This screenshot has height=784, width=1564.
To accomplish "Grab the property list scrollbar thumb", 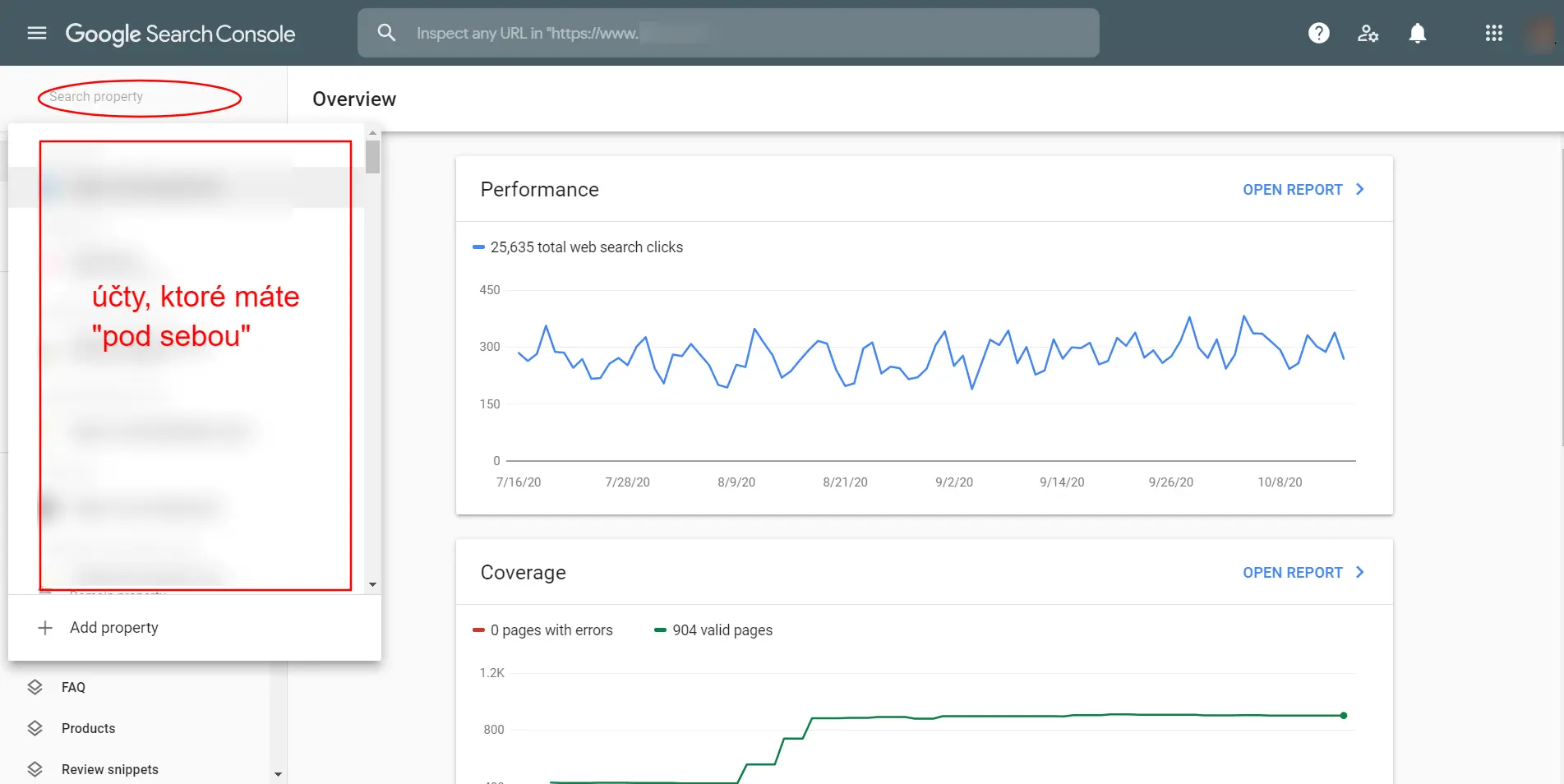I will click(373, 157).
